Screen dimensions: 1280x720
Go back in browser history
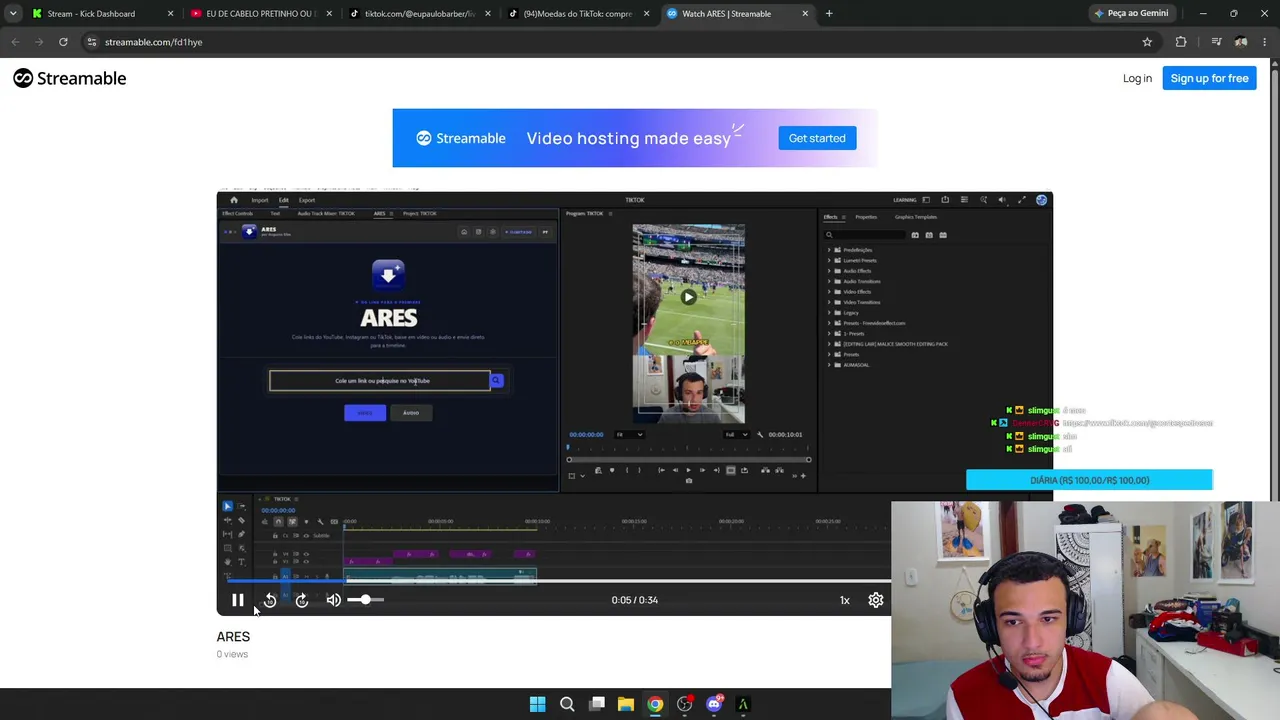15,42
